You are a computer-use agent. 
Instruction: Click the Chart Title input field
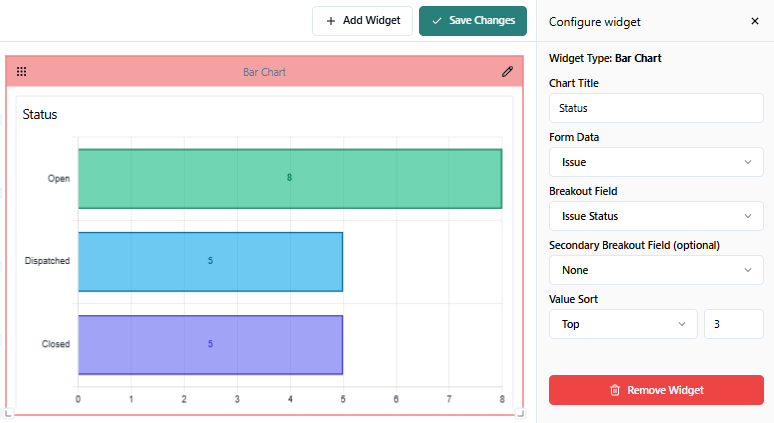click(656, 108)
